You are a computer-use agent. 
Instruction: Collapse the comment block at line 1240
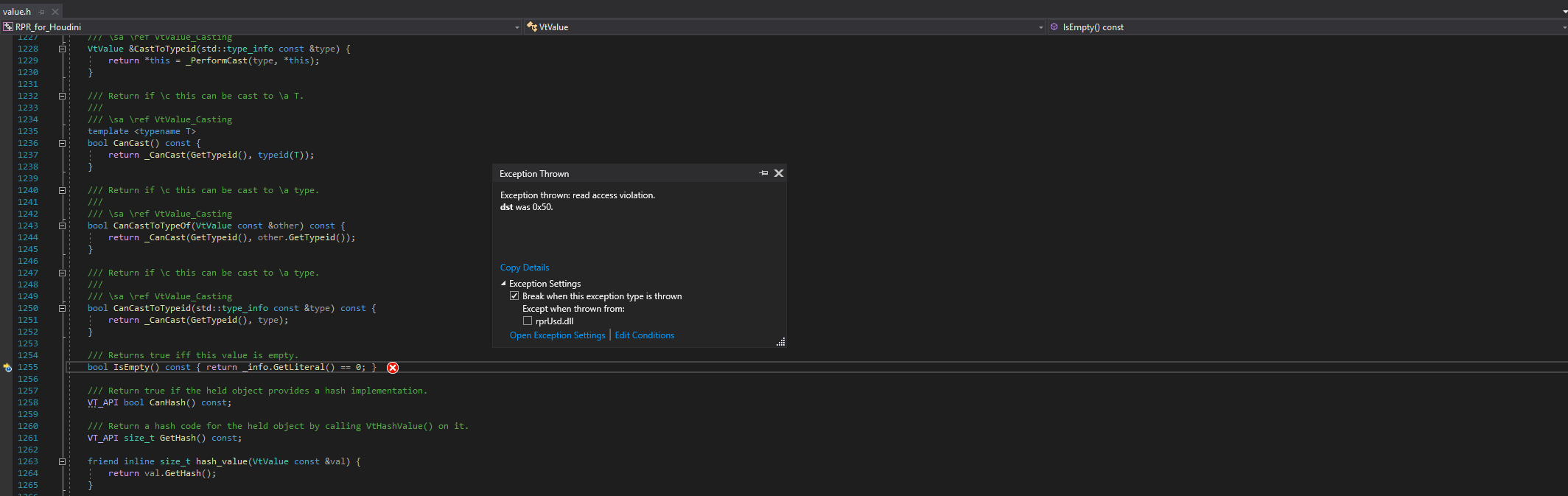pos(62,190)
